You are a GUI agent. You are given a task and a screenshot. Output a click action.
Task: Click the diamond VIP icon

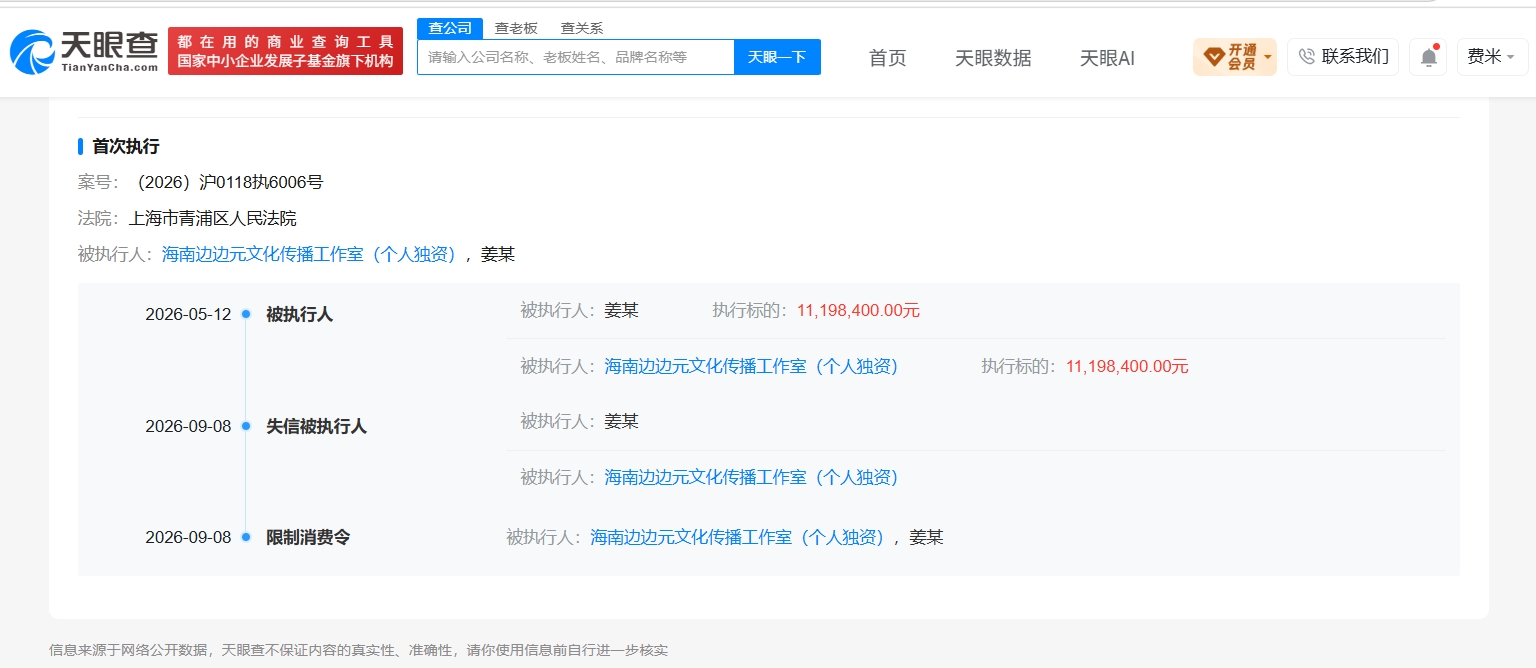click(1213, 57)
